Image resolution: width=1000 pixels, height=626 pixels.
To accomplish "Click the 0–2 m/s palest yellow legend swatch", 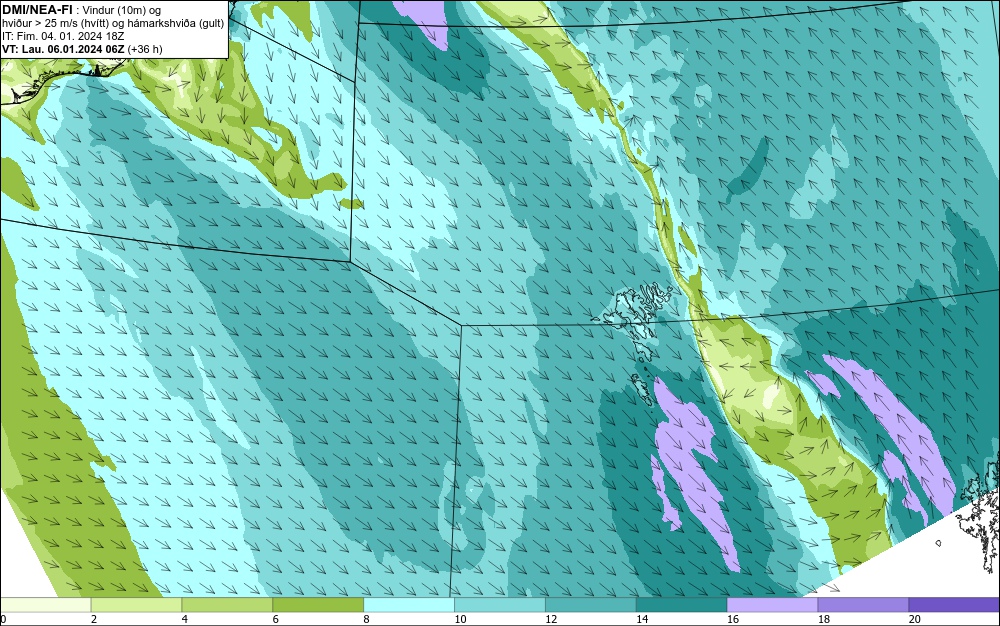I will coord(45,605).
